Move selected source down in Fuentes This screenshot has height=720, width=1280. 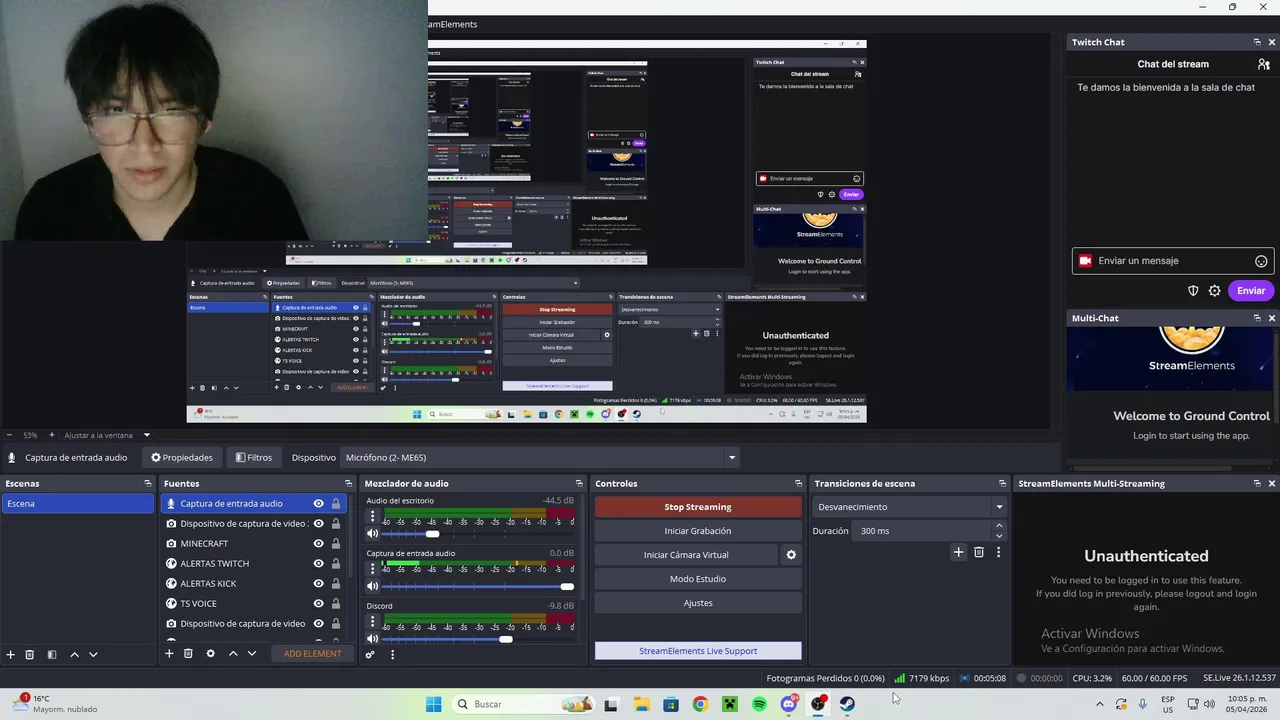pos(252,654)
